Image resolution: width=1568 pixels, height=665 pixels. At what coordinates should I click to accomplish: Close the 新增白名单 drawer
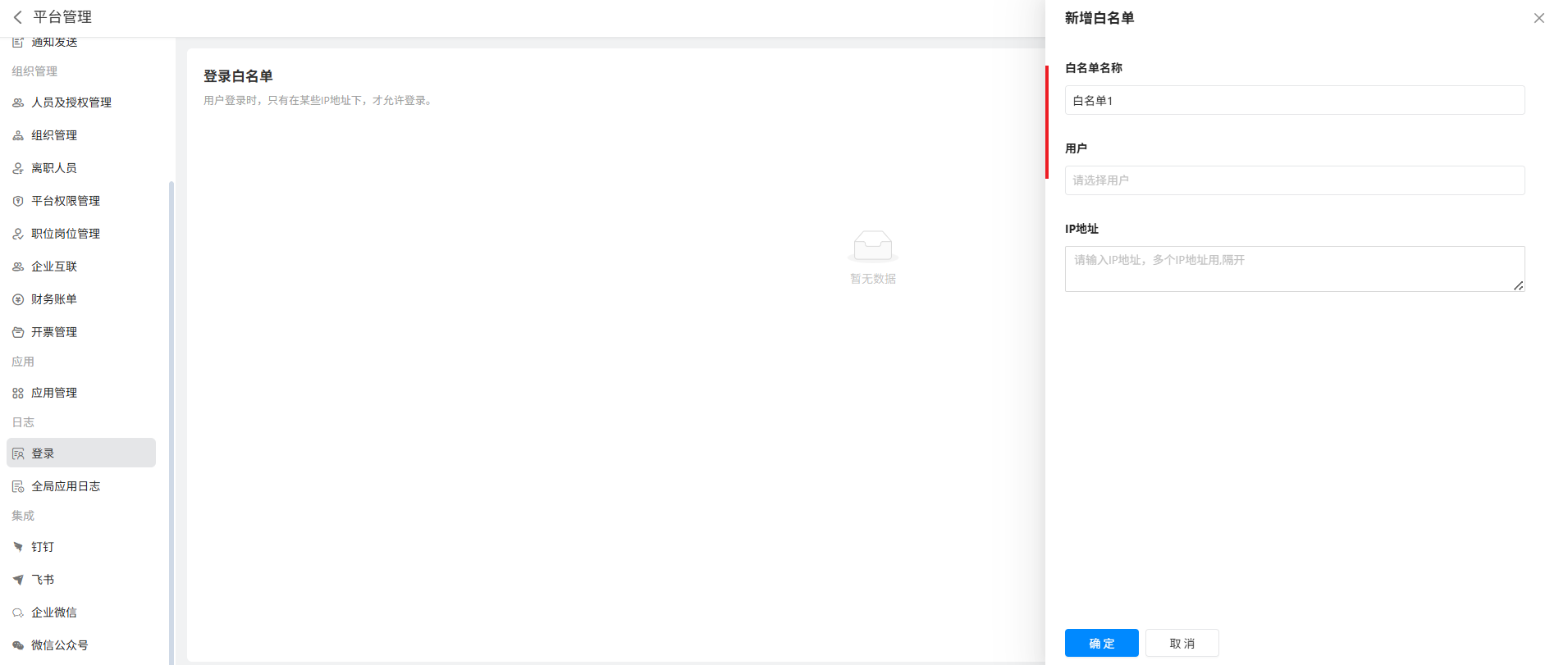coord(1538,18)
